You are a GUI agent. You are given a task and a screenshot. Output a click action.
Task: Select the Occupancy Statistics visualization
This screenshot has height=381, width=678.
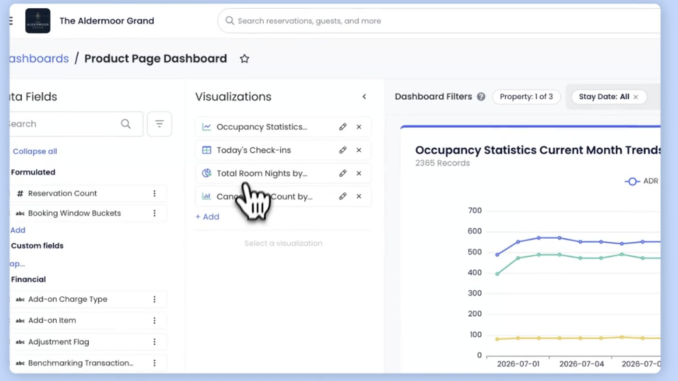(283, 127)
